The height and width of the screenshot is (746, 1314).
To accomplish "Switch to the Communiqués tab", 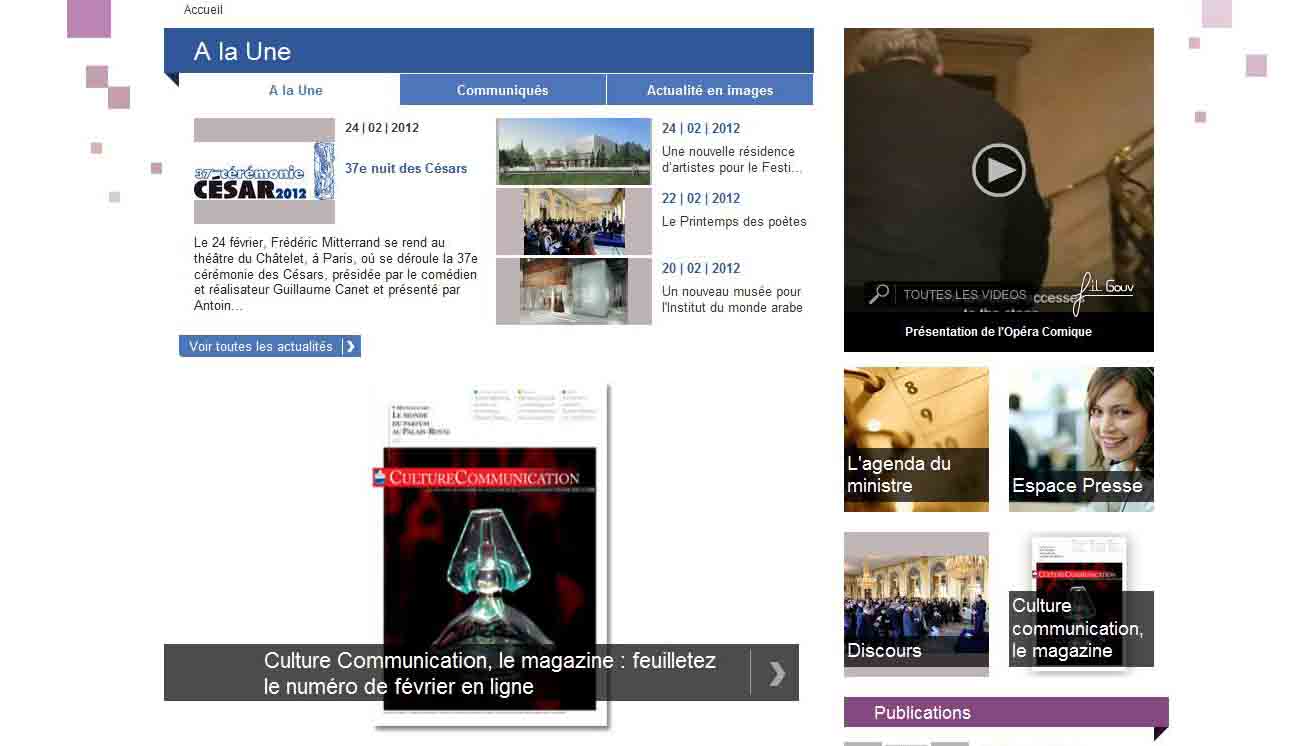I will [x=502, y=90].
